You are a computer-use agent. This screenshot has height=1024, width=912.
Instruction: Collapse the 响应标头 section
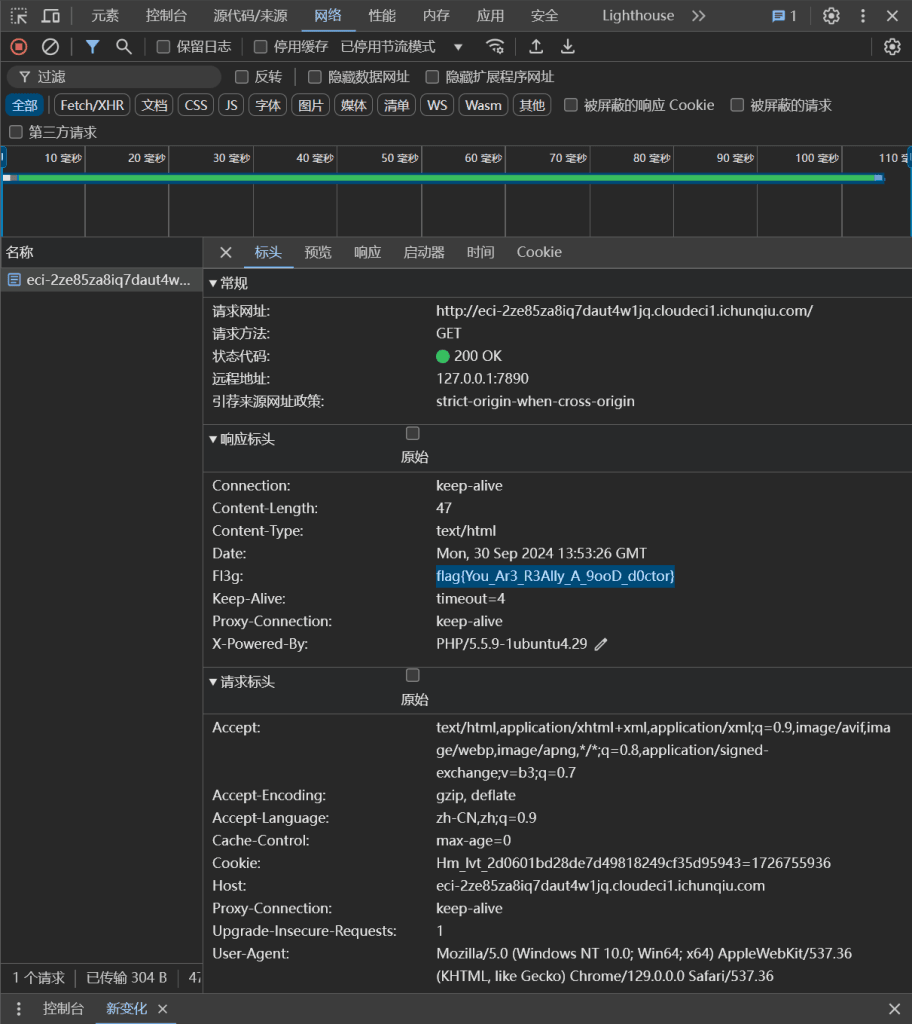pos(241,440)
